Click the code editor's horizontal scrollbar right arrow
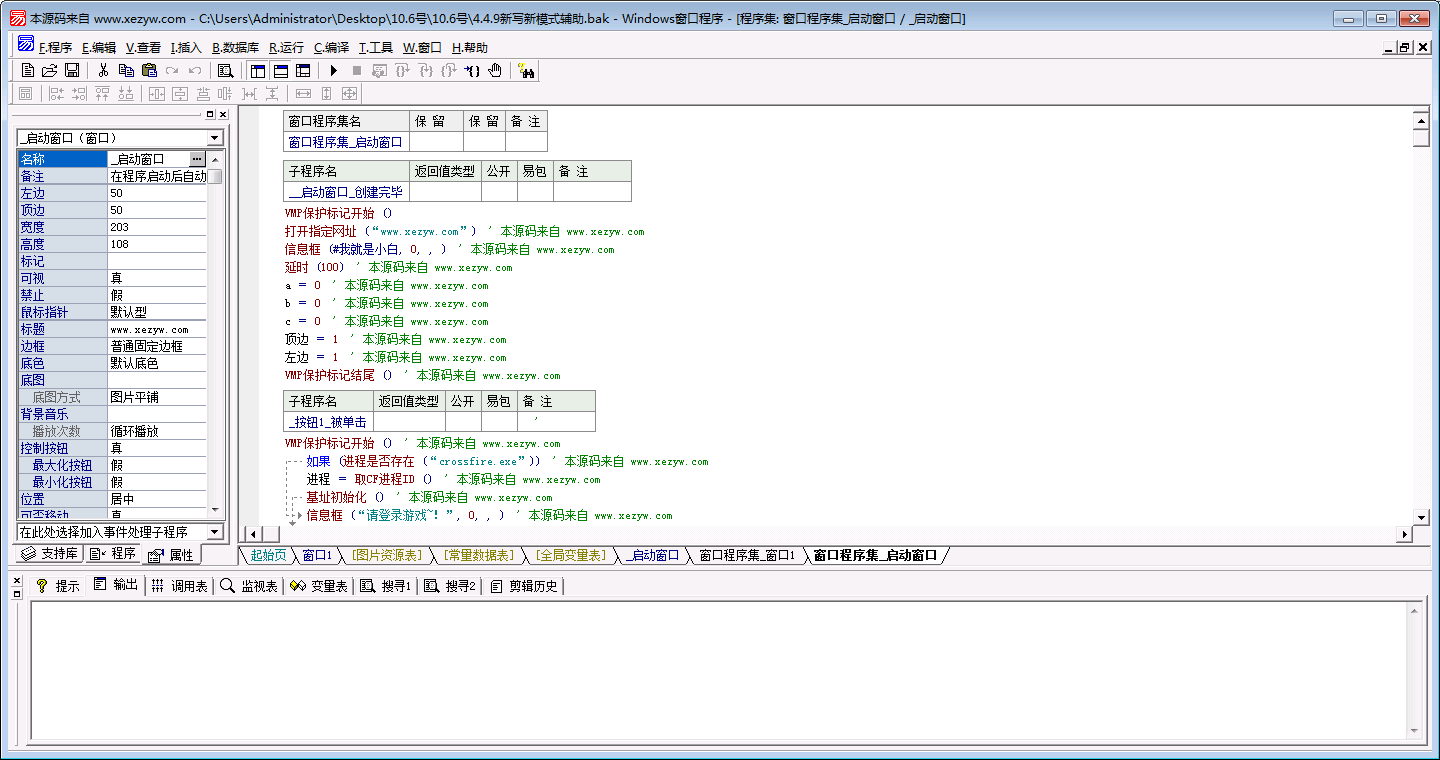The image size is (1440, 760). 1404,535
